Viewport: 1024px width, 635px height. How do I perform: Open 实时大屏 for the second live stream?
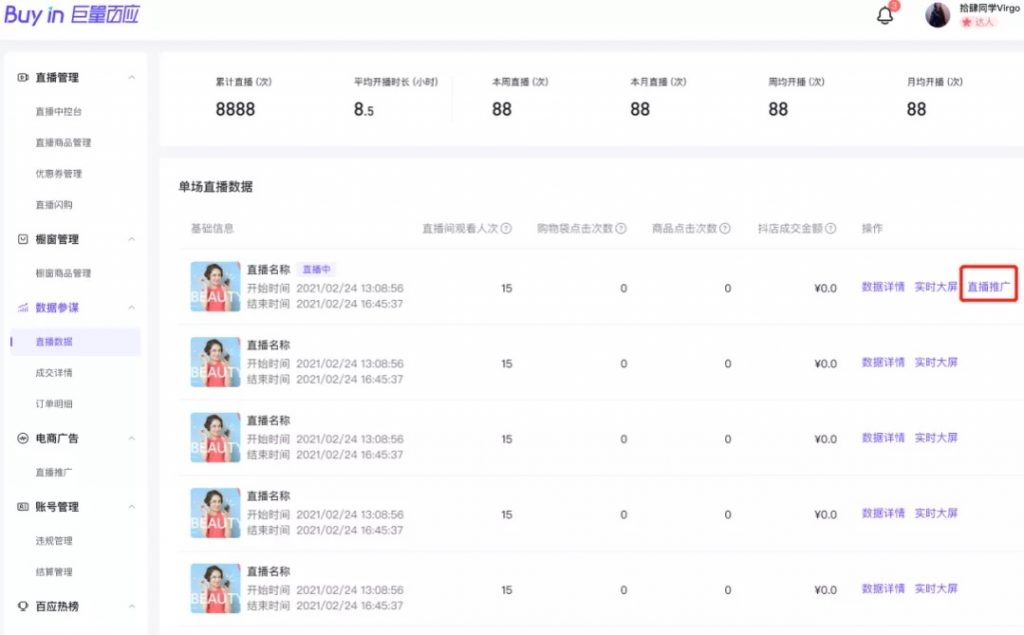pos(936,362)
